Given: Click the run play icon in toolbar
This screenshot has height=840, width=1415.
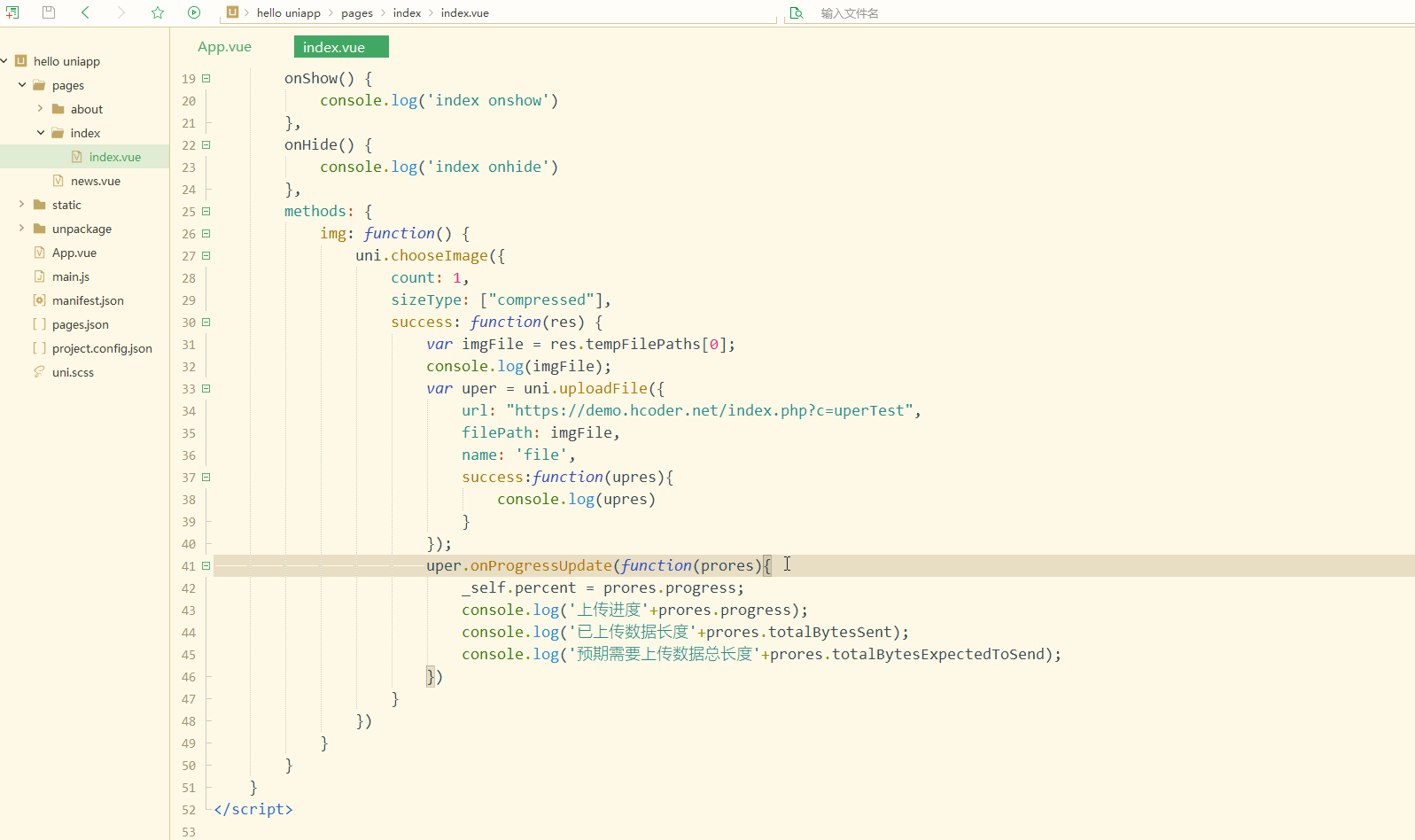Looking at the screenshot, I should (194, 12).
